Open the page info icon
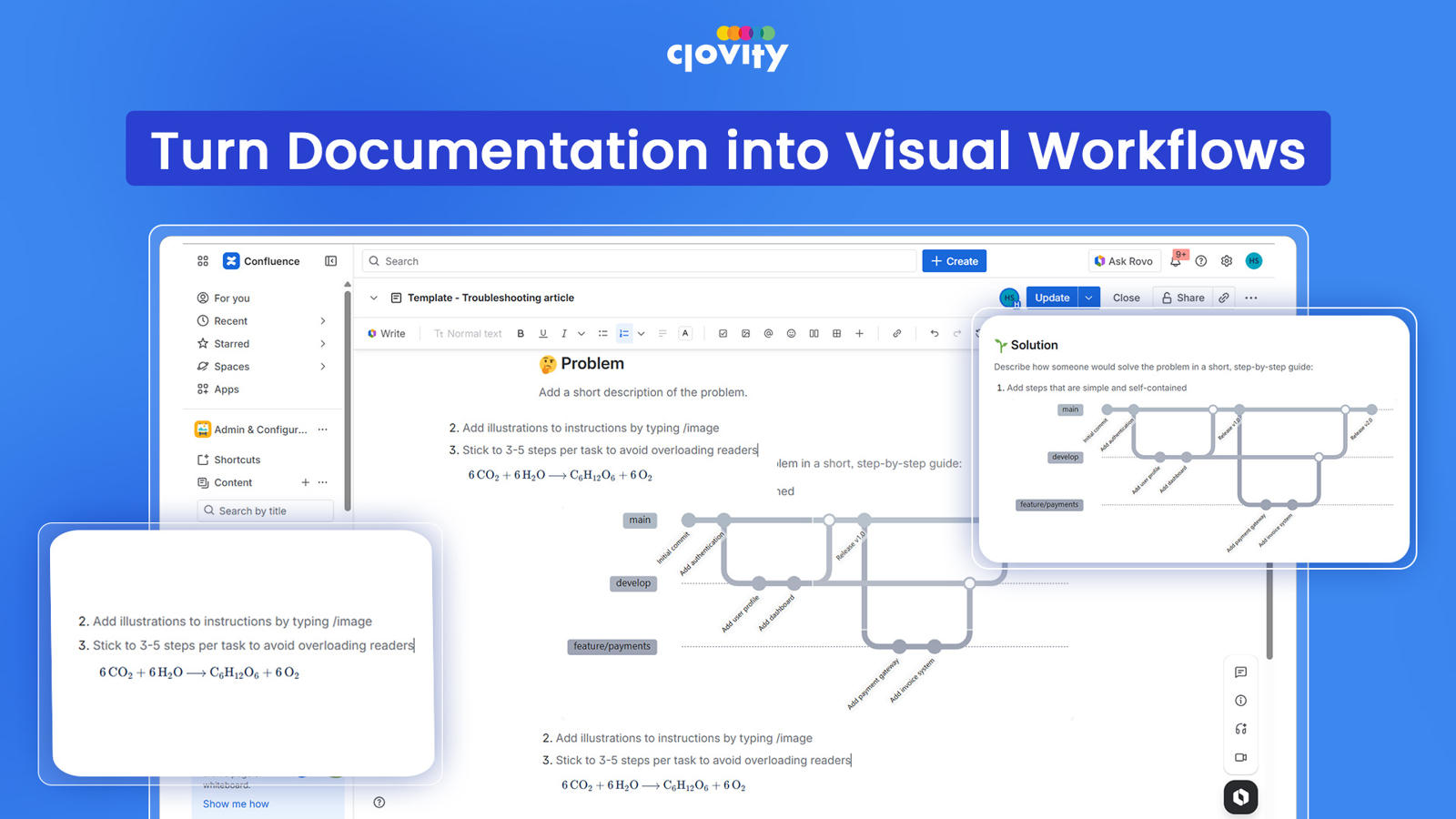 pos(1240,701)
